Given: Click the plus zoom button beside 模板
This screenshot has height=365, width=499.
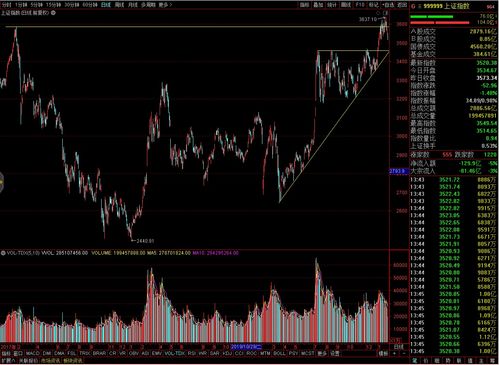Looking at the screenshot, I should [x=395, y=353].
